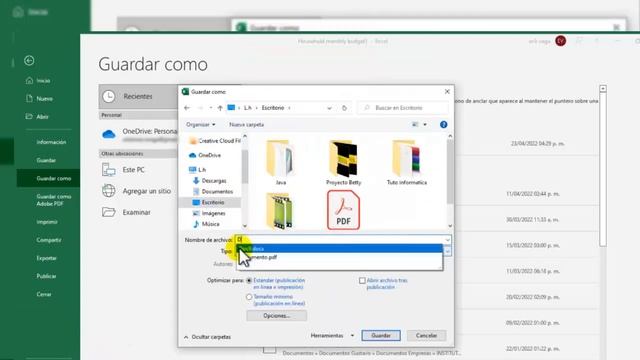Screen dimensions: 640x360
Task: Pick the highlighted autocomplete suggestion
Action: click(x=340, y=249)
